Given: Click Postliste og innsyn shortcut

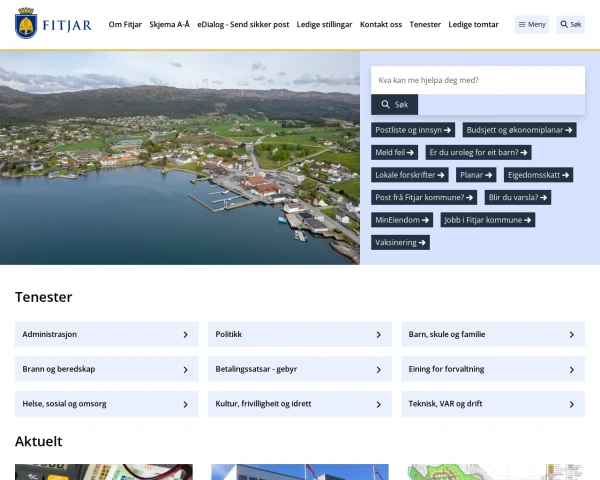Looking at the screenshot, I should [413, 130].
